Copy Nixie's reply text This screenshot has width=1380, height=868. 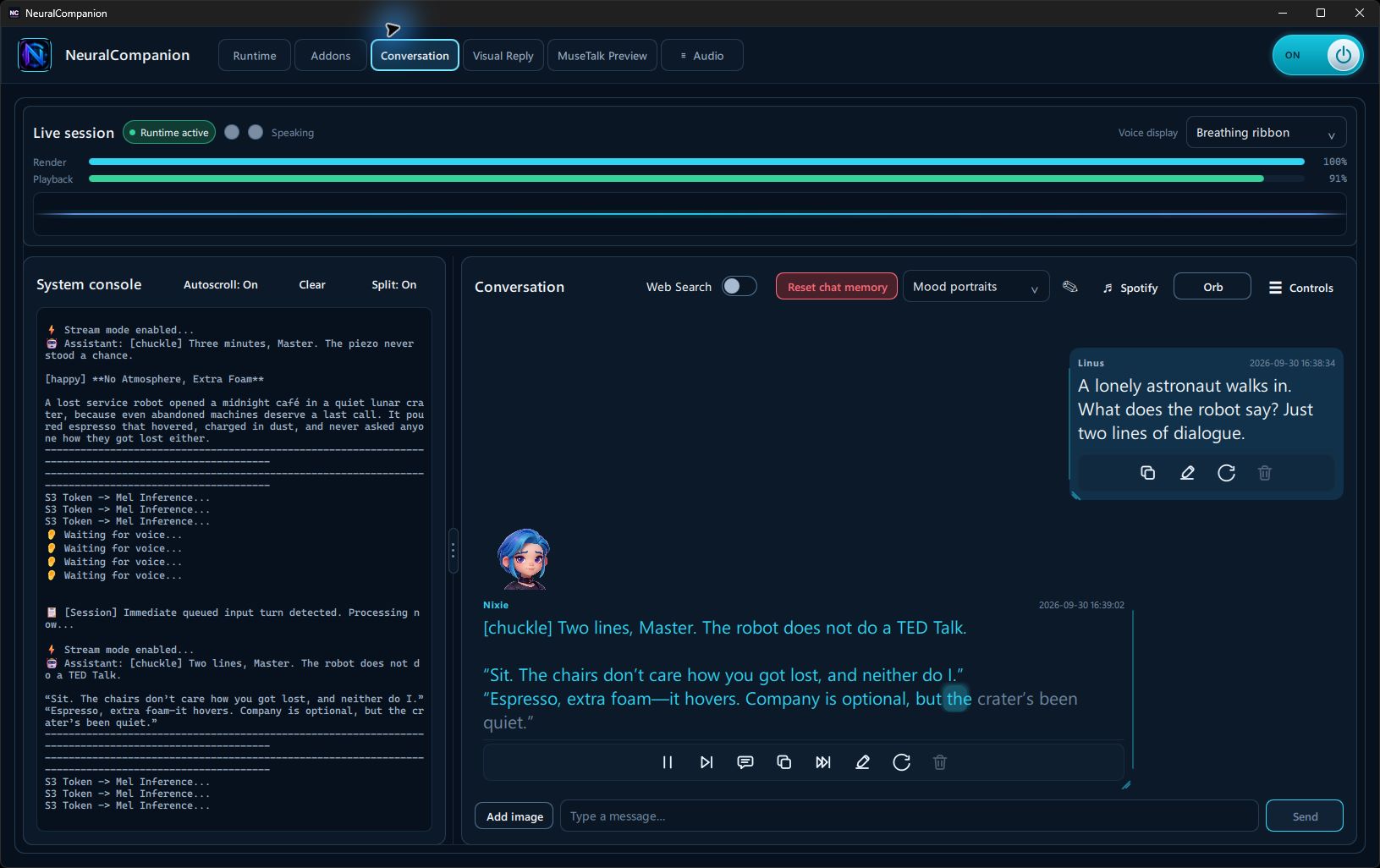click(784, 762)
